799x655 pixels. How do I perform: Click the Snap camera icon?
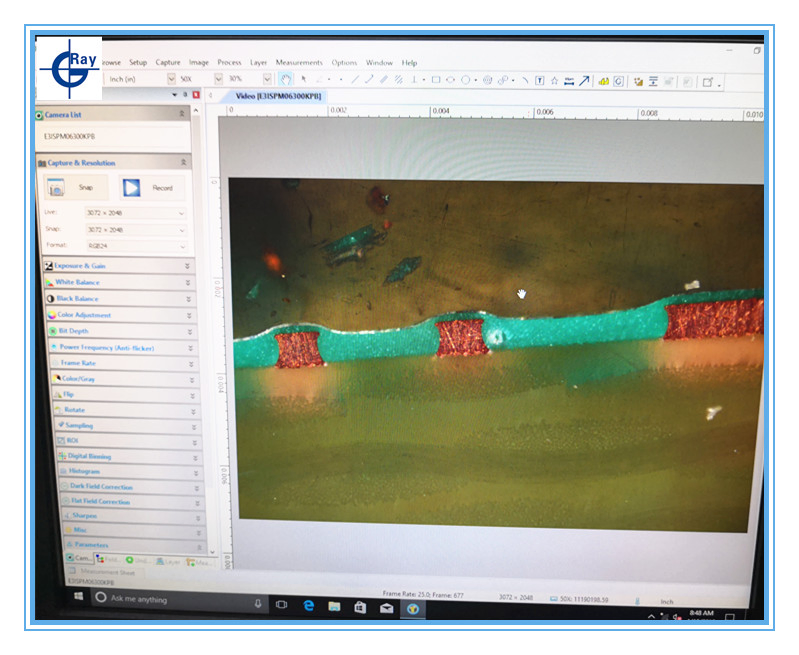(56, 188)
